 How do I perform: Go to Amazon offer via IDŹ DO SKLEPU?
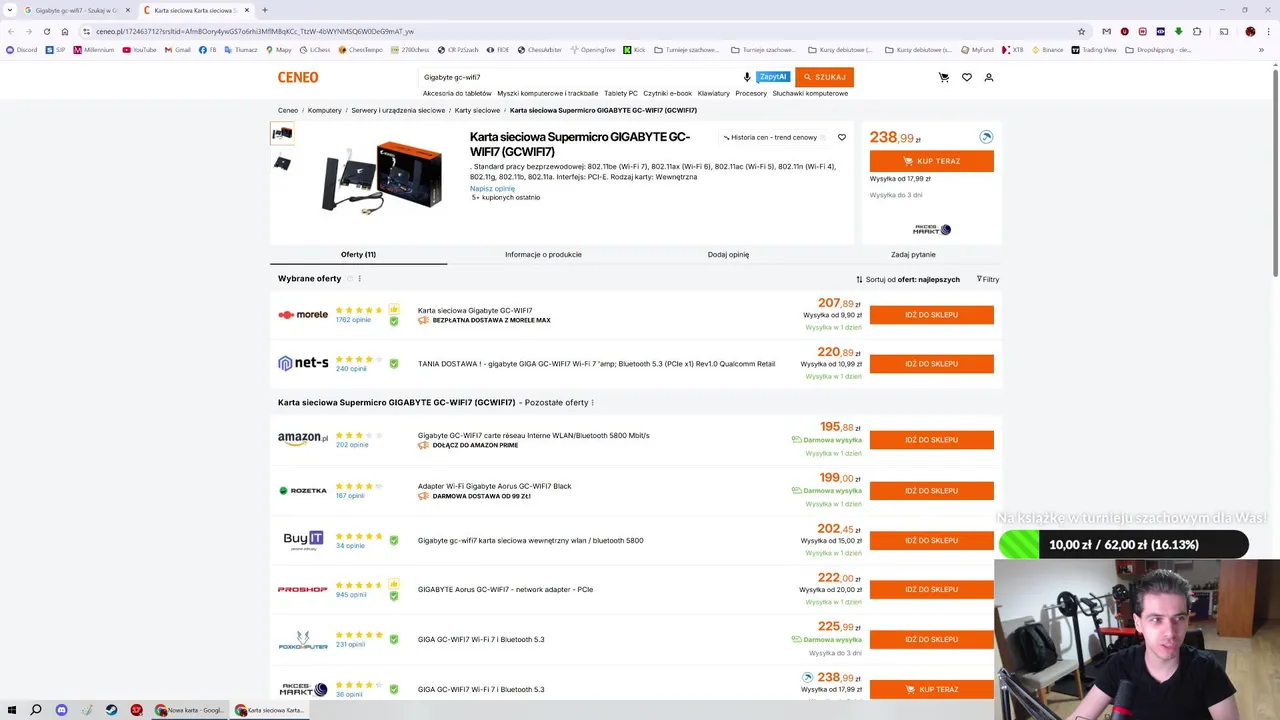931,440
